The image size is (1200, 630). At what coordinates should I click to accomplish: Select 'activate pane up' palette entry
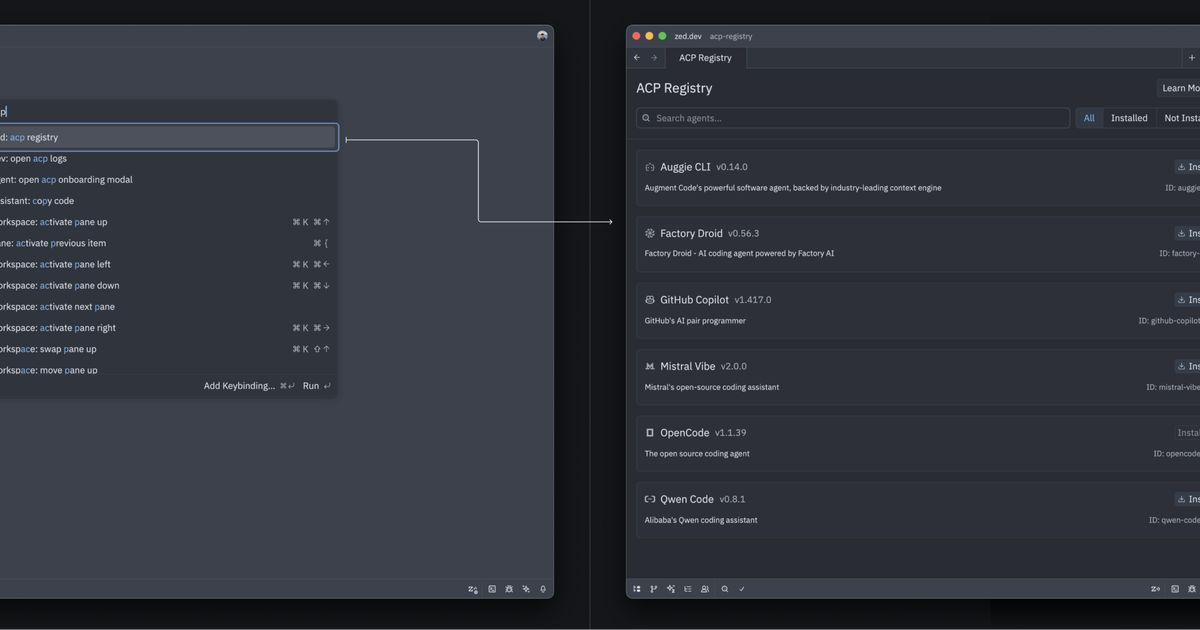167,222
